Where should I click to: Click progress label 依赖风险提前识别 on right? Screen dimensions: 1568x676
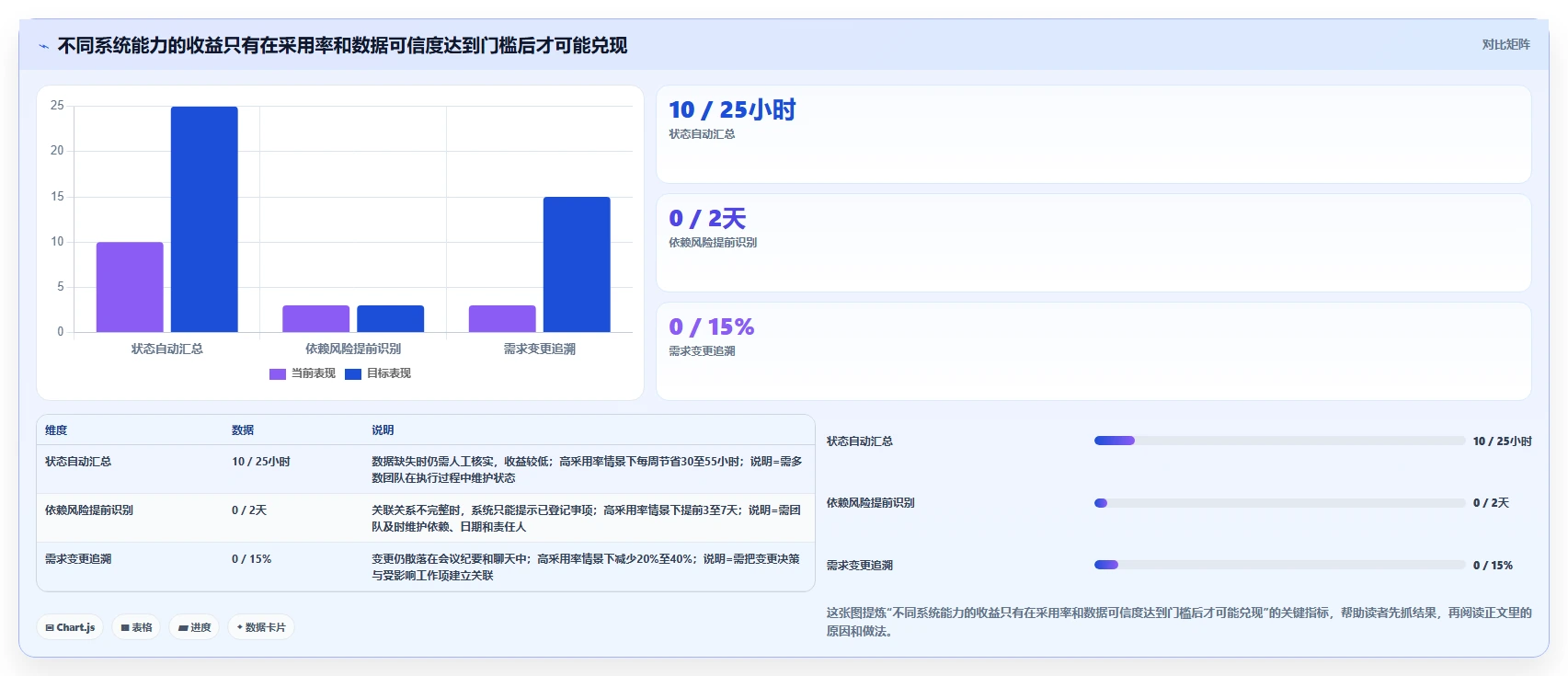[x=871, y=503]
